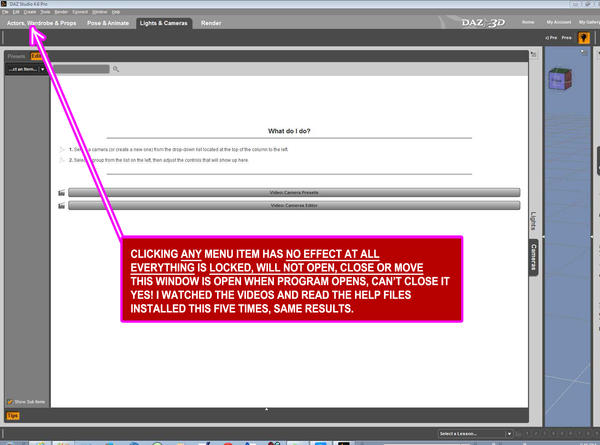Open the Video: Cameras Editor button
This screenshot has width=600, height=445.
pos(294,205)
